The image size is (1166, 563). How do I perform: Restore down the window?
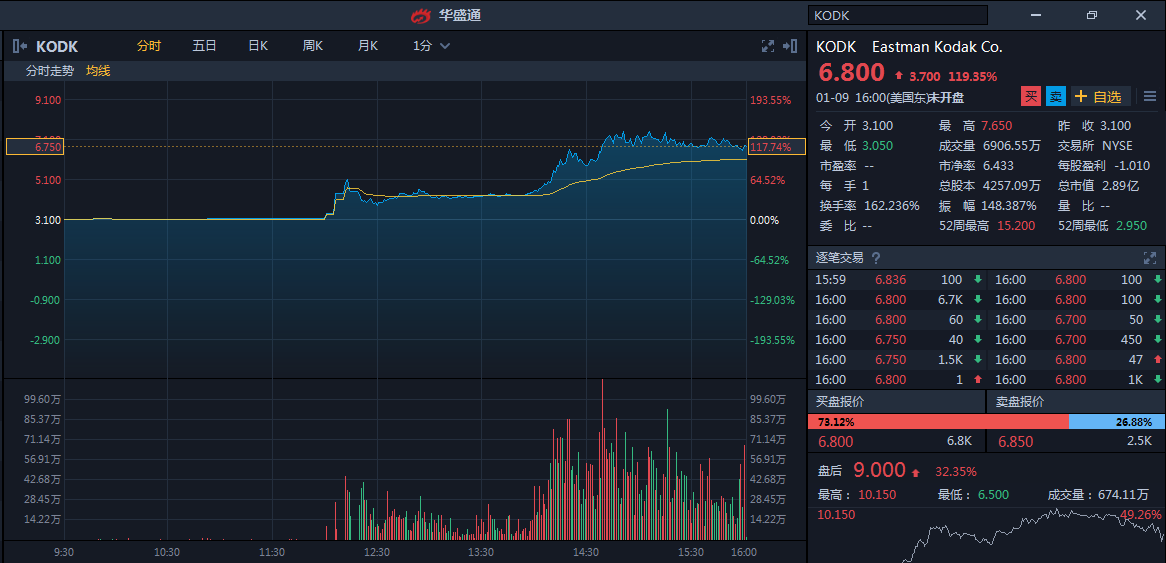(x=1092, y=15)
